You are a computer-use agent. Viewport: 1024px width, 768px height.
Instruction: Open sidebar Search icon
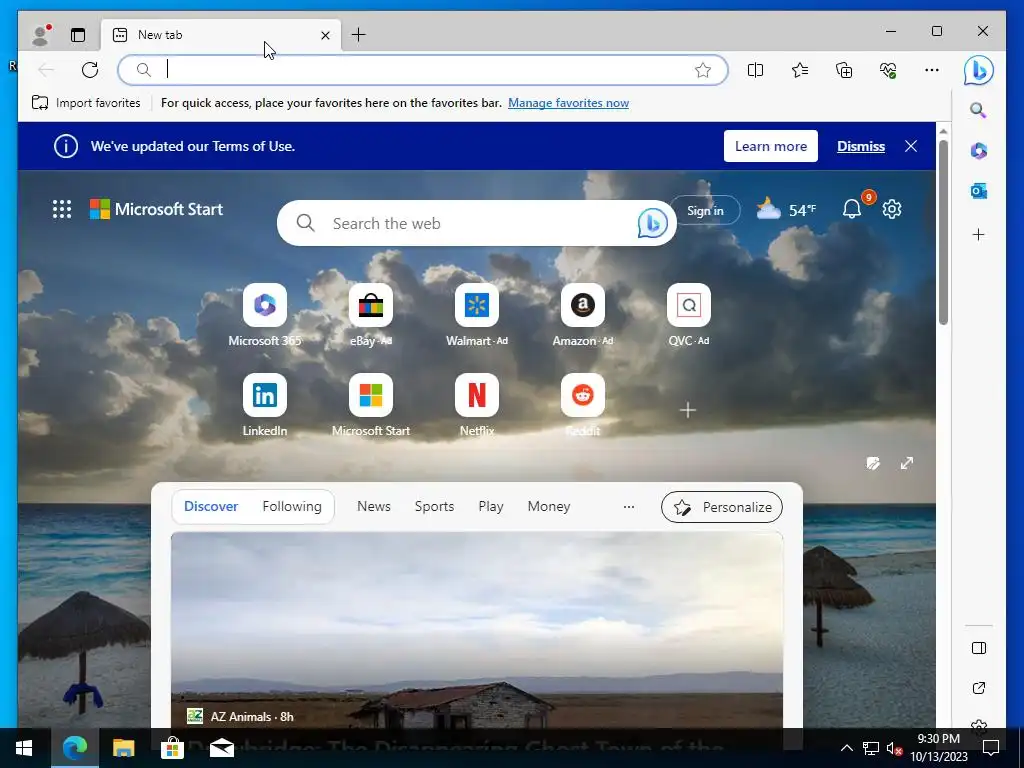978,110
